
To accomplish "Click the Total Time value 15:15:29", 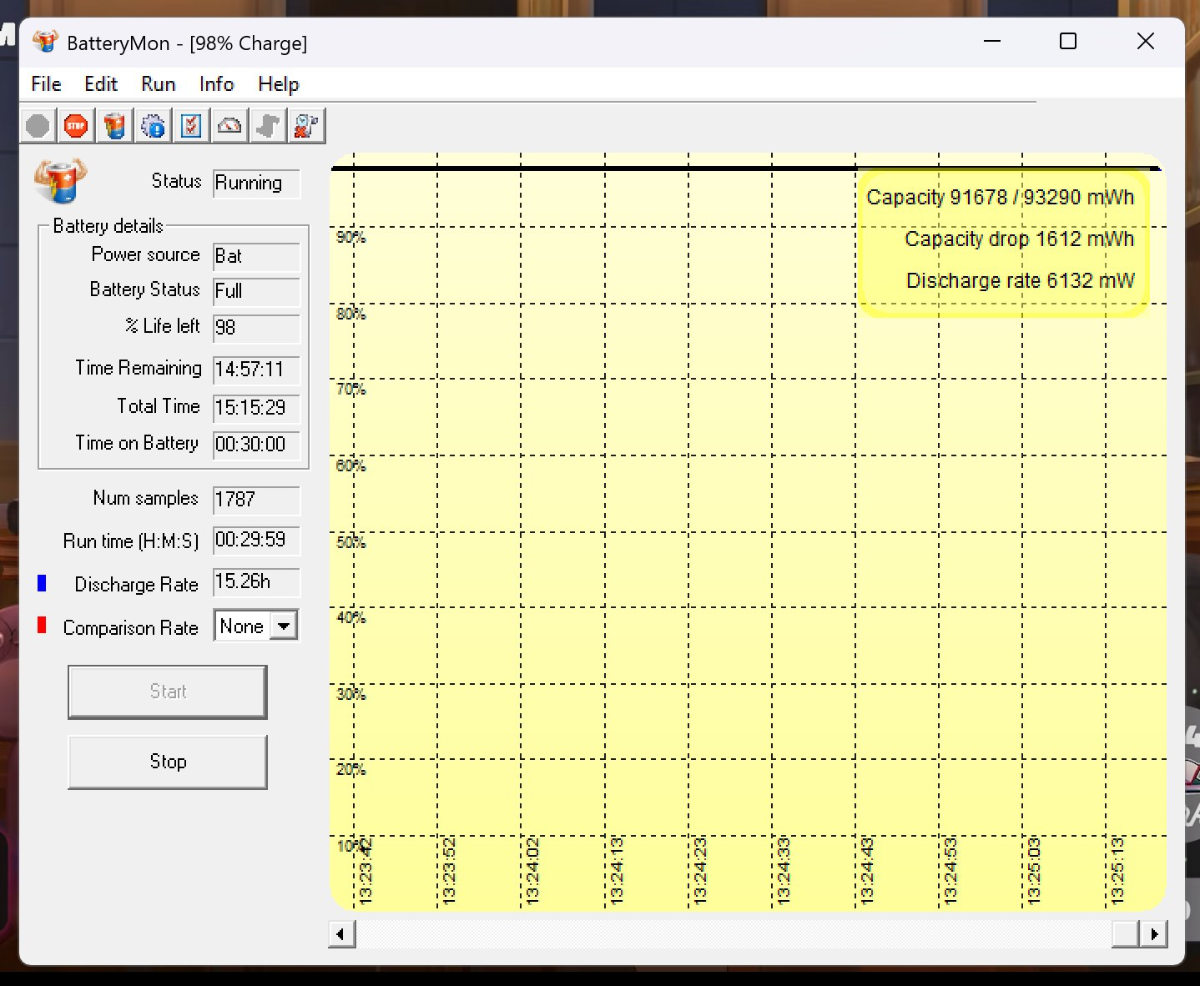I will point(256,408).
